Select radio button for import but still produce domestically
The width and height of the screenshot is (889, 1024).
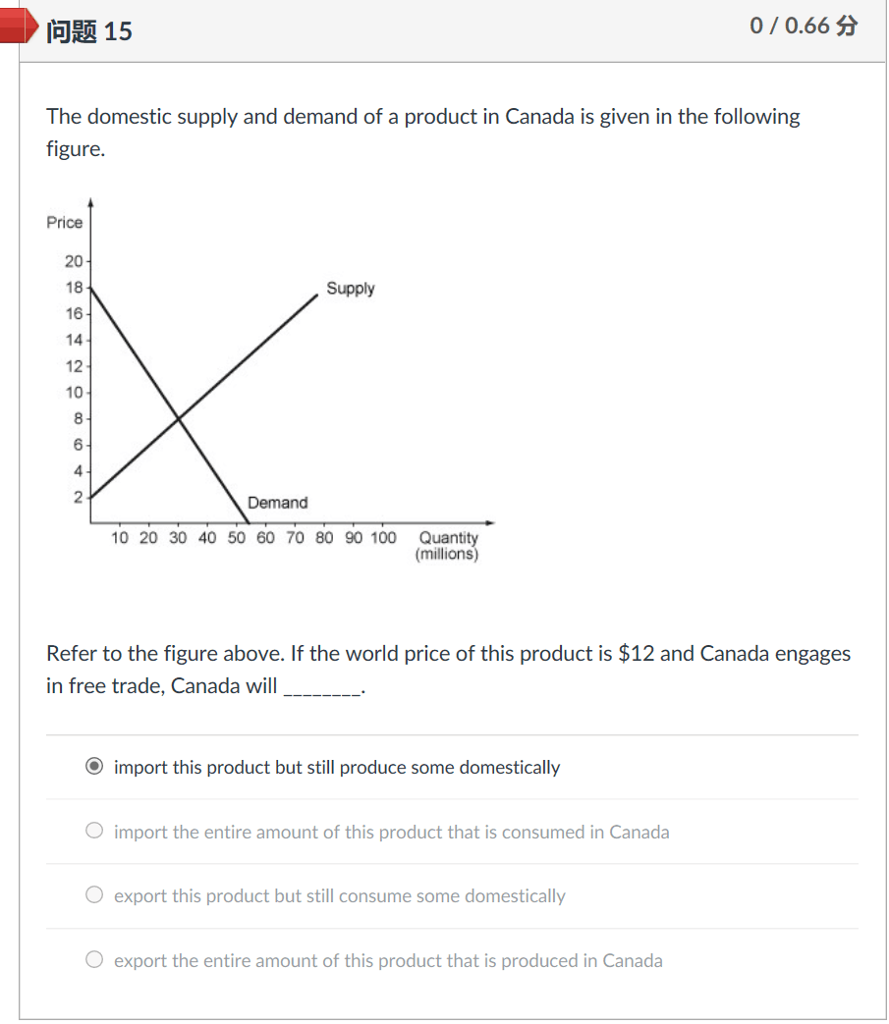coord(95,767)
